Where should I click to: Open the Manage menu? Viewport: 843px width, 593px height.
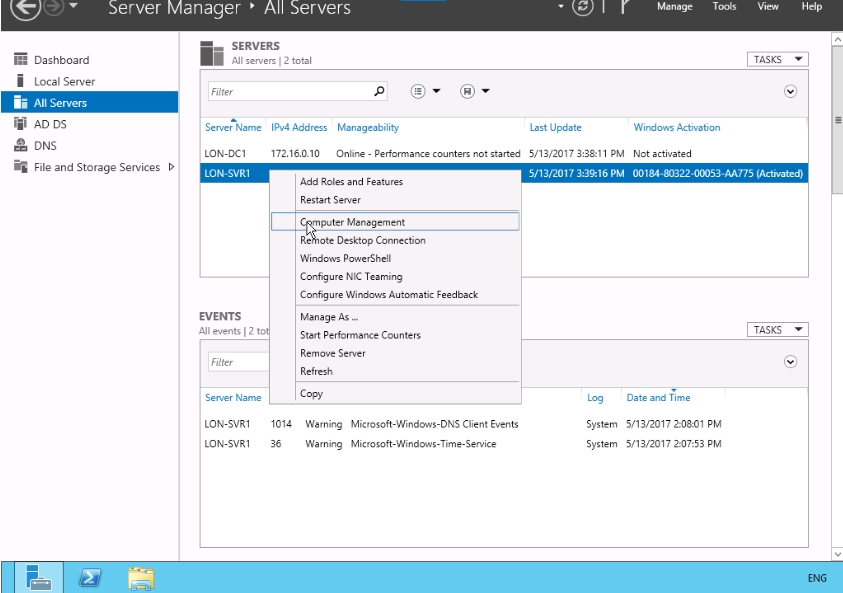point(675,6)
